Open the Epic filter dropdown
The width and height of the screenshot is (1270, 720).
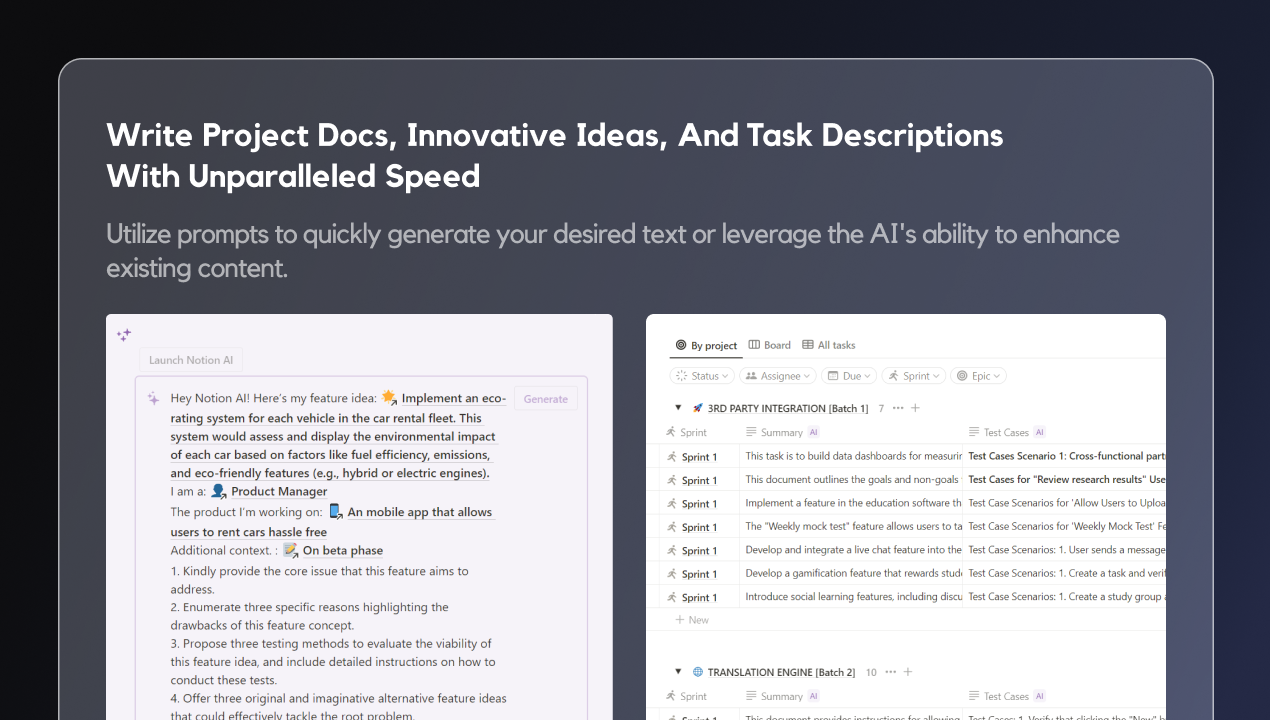(978, 376)
